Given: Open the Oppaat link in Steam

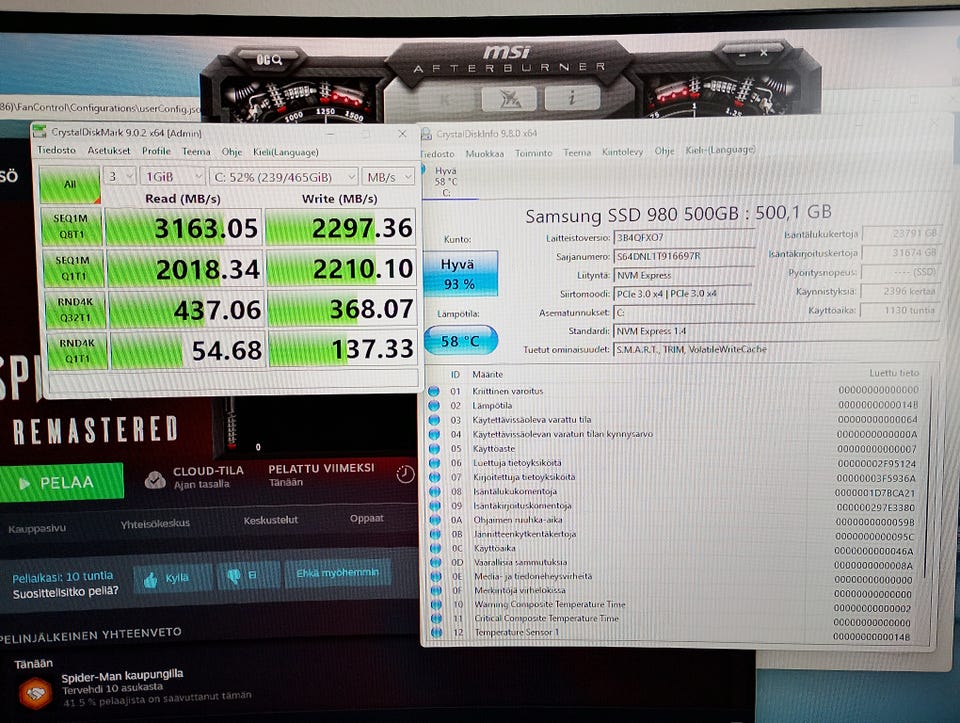Looking at the screenshot, I should pos(367,519).
